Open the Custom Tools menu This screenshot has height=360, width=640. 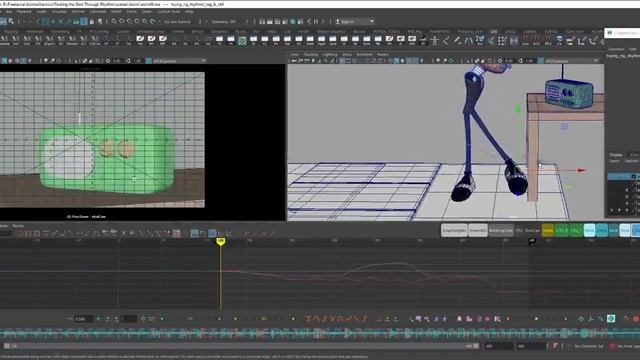tap(169, 11)
